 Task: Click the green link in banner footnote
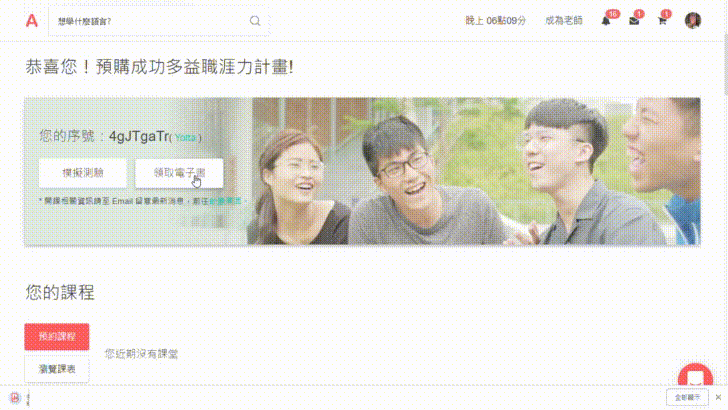(x=225, y=201)
